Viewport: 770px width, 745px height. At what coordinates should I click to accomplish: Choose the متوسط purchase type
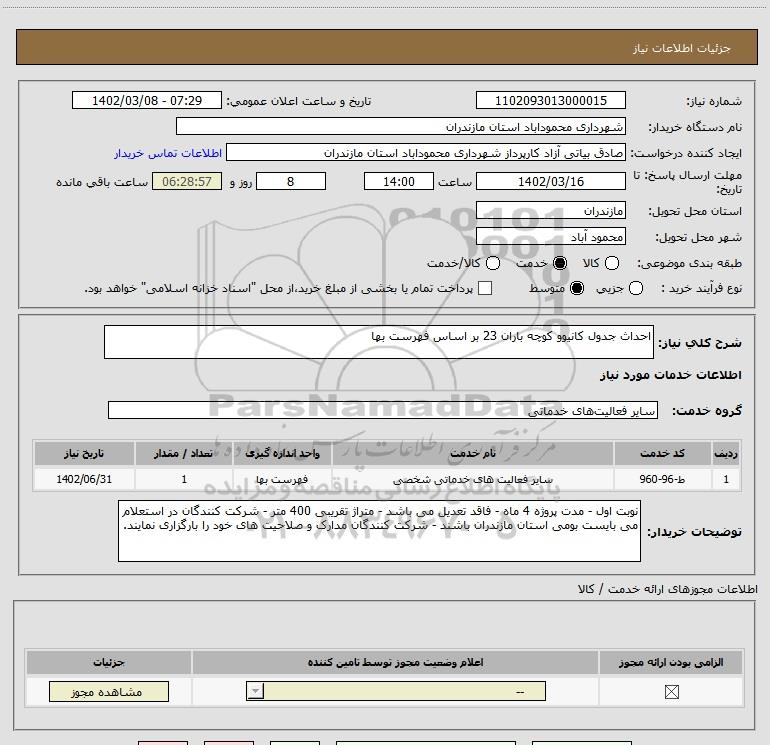tap(577, 288)
